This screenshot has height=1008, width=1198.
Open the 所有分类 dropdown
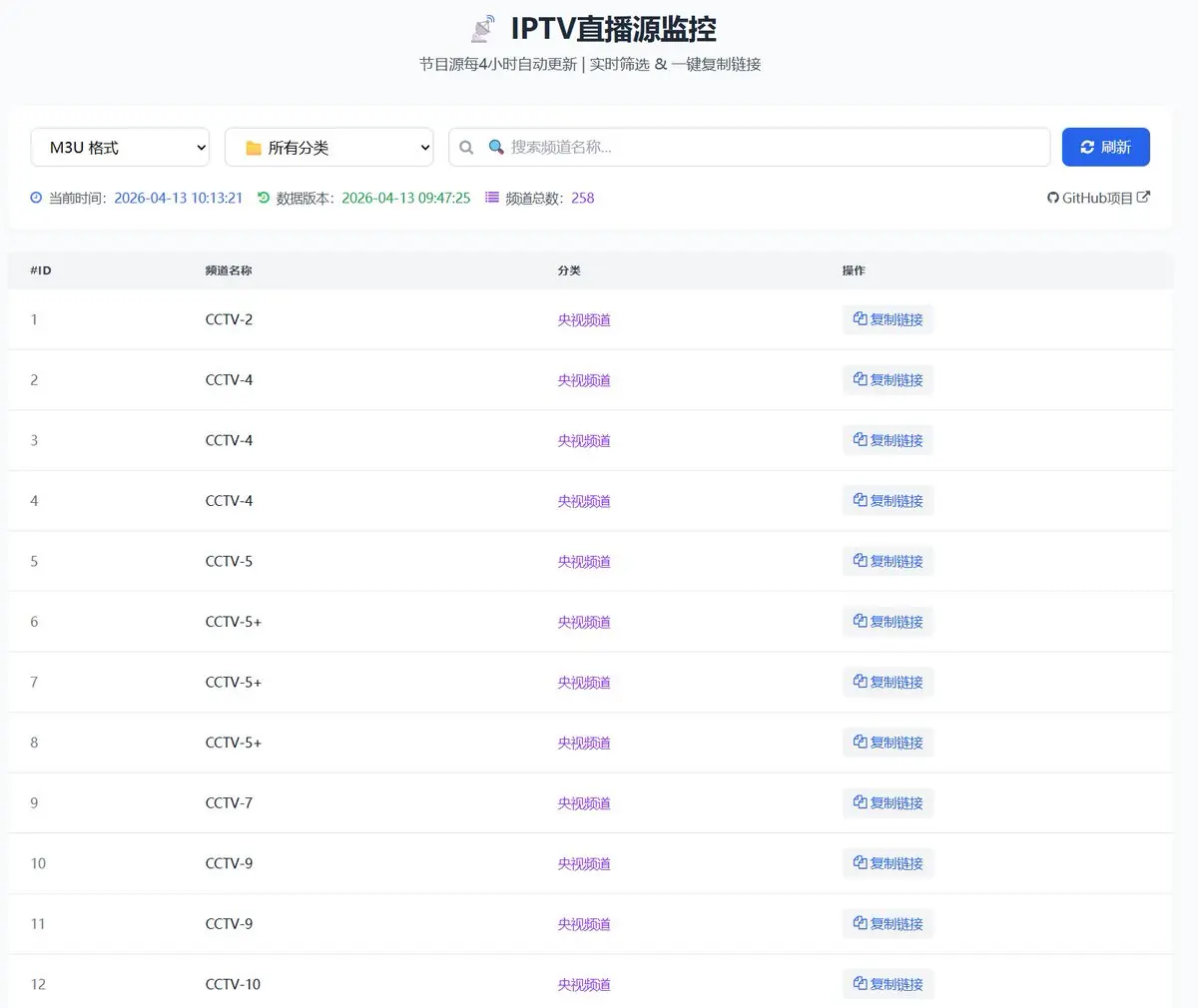[329, 146]
